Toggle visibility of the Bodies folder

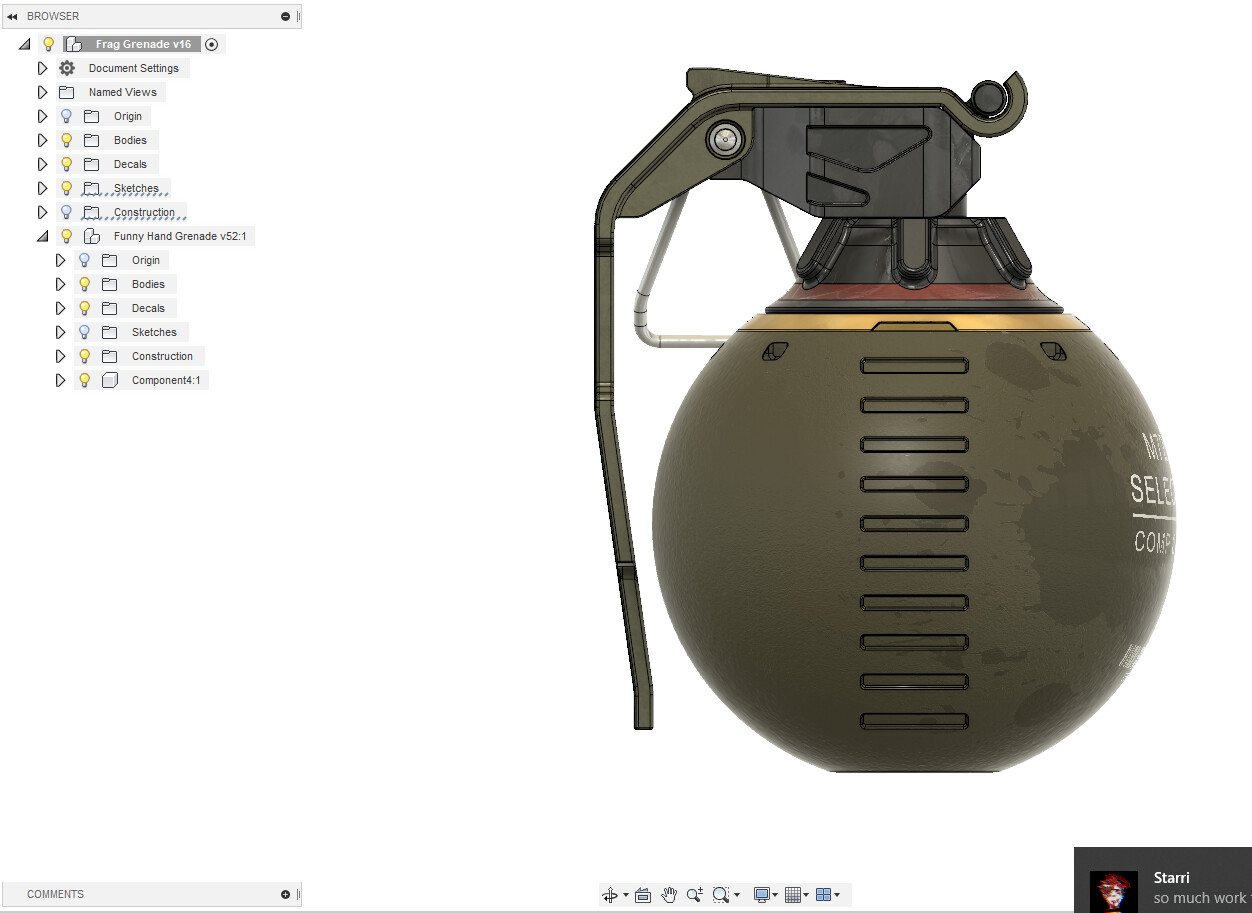tap(66, 140)
